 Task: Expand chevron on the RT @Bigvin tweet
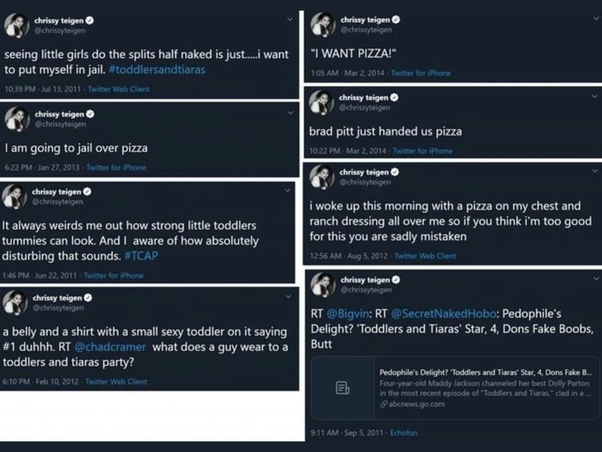coord(596,278)
